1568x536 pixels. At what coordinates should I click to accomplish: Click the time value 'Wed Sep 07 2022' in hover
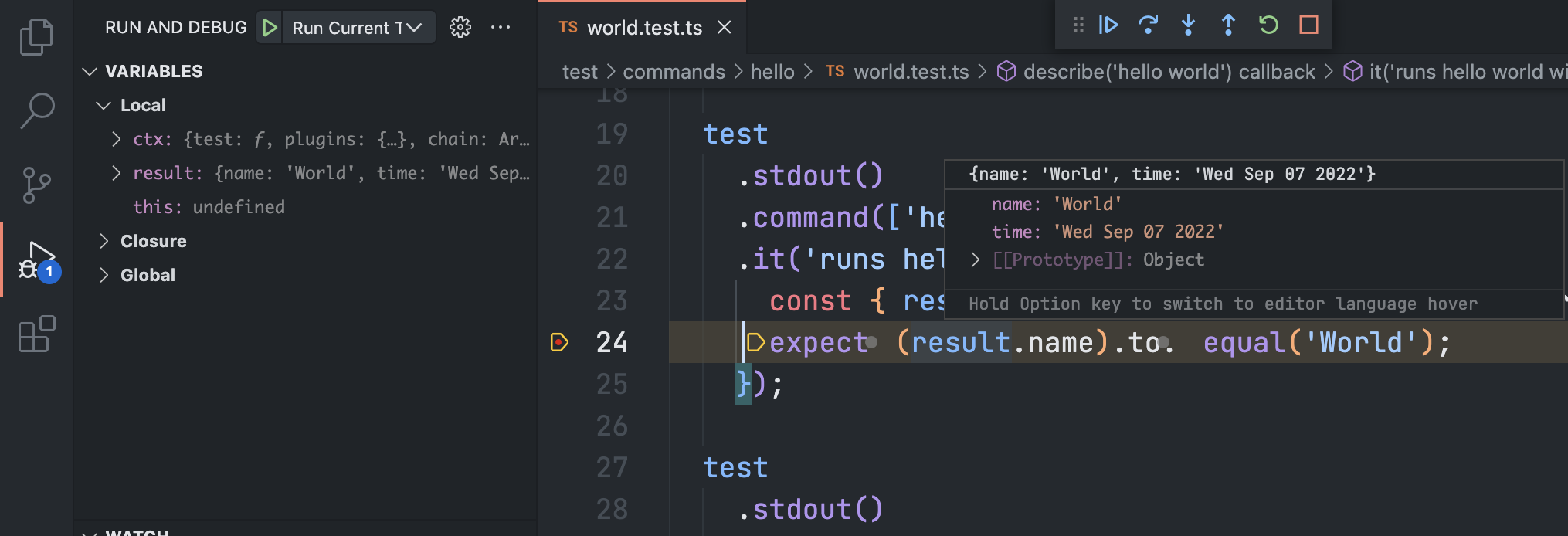point(1139,232)
